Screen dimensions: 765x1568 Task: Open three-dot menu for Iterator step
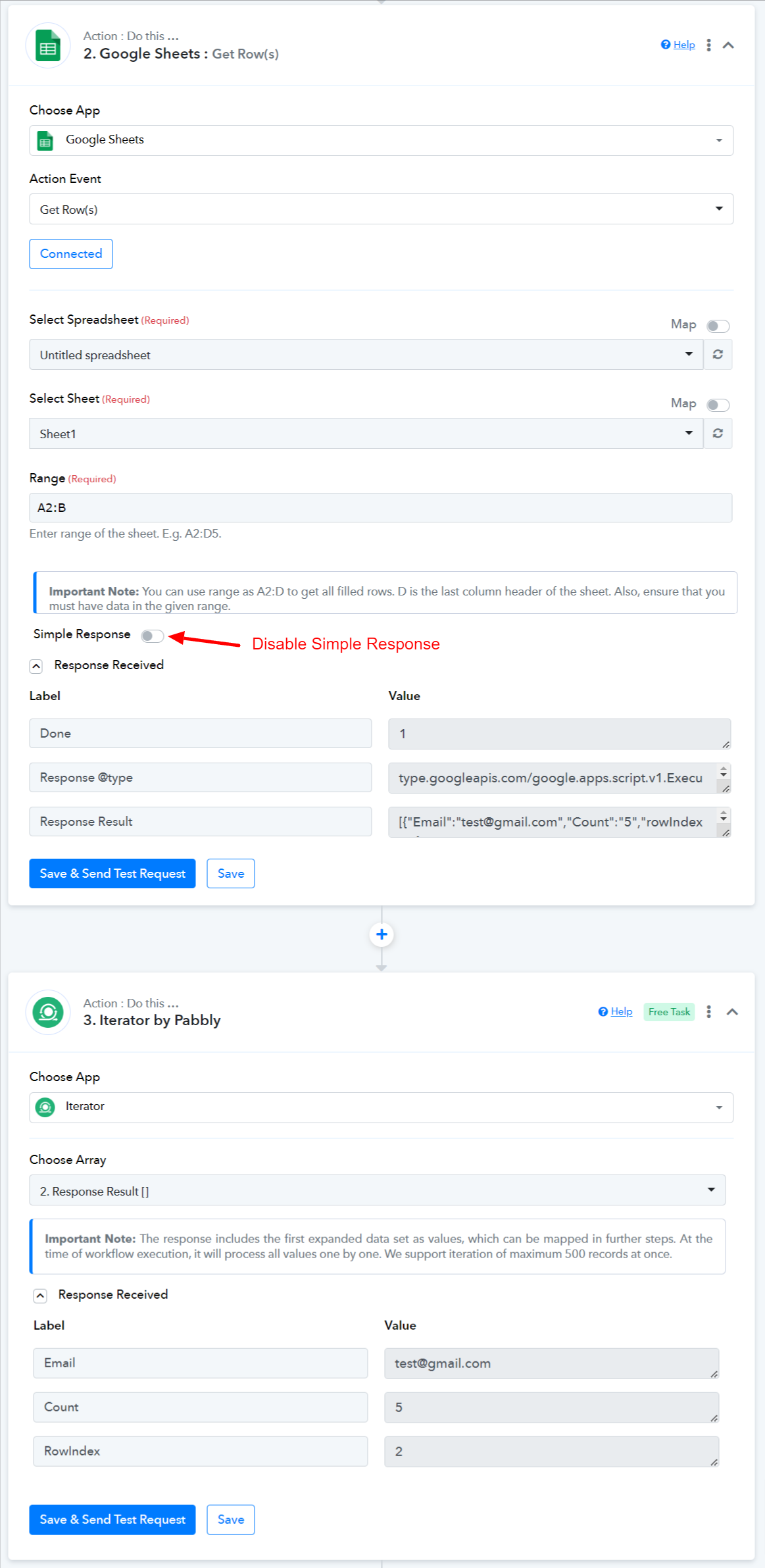pyautogui.click(x=708, y=1012)
